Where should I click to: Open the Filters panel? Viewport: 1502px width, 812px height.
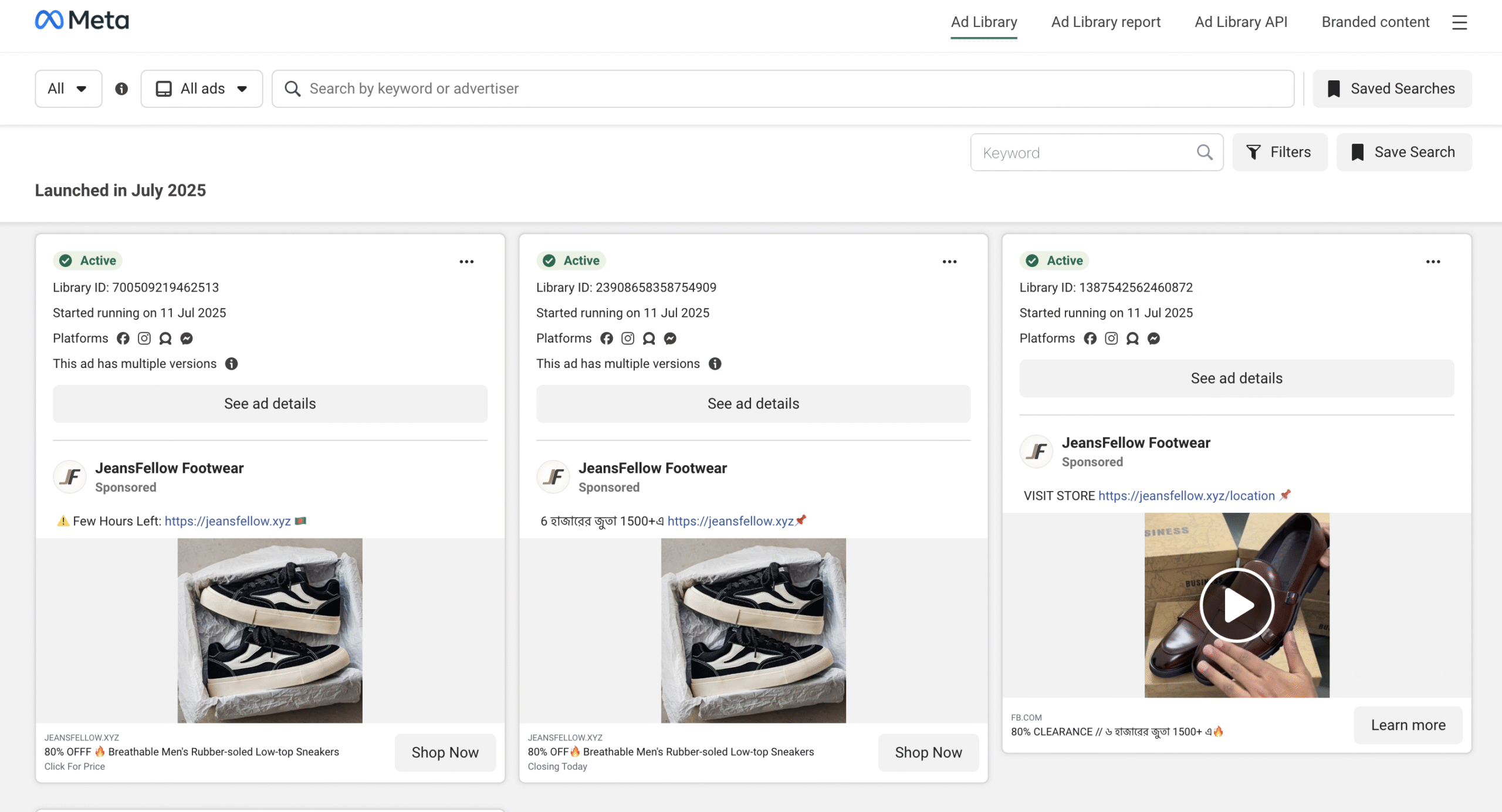pyautogui.click(x=1280, y=153)
